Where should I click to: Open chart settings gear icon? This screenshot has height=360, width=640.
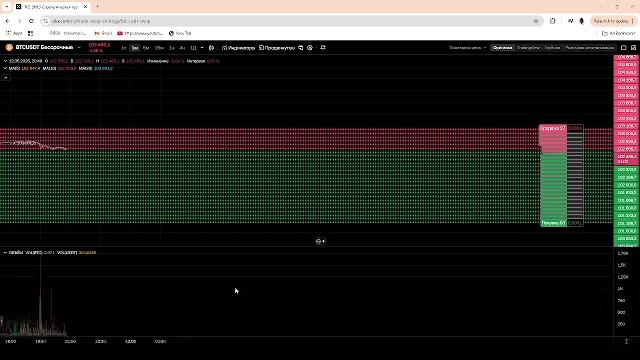point(310,48)
